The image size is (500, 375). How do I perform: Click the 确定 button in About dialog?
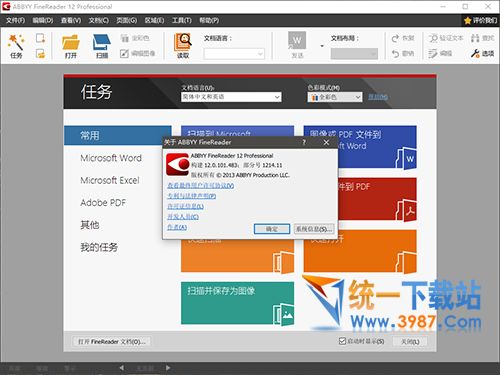[272, 229]
